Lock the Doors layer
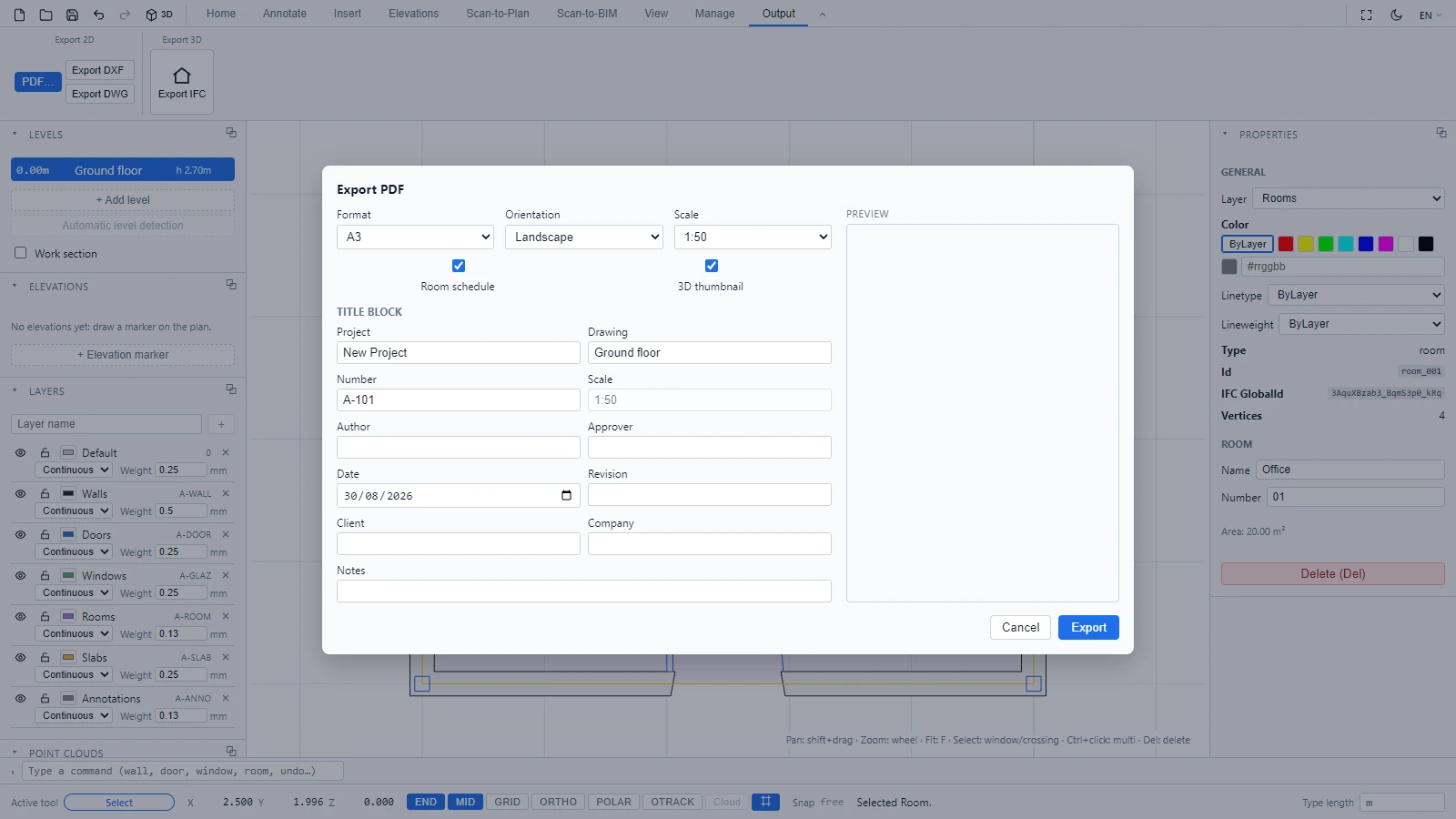This screenshot has width=1456, height=819. 45,534
